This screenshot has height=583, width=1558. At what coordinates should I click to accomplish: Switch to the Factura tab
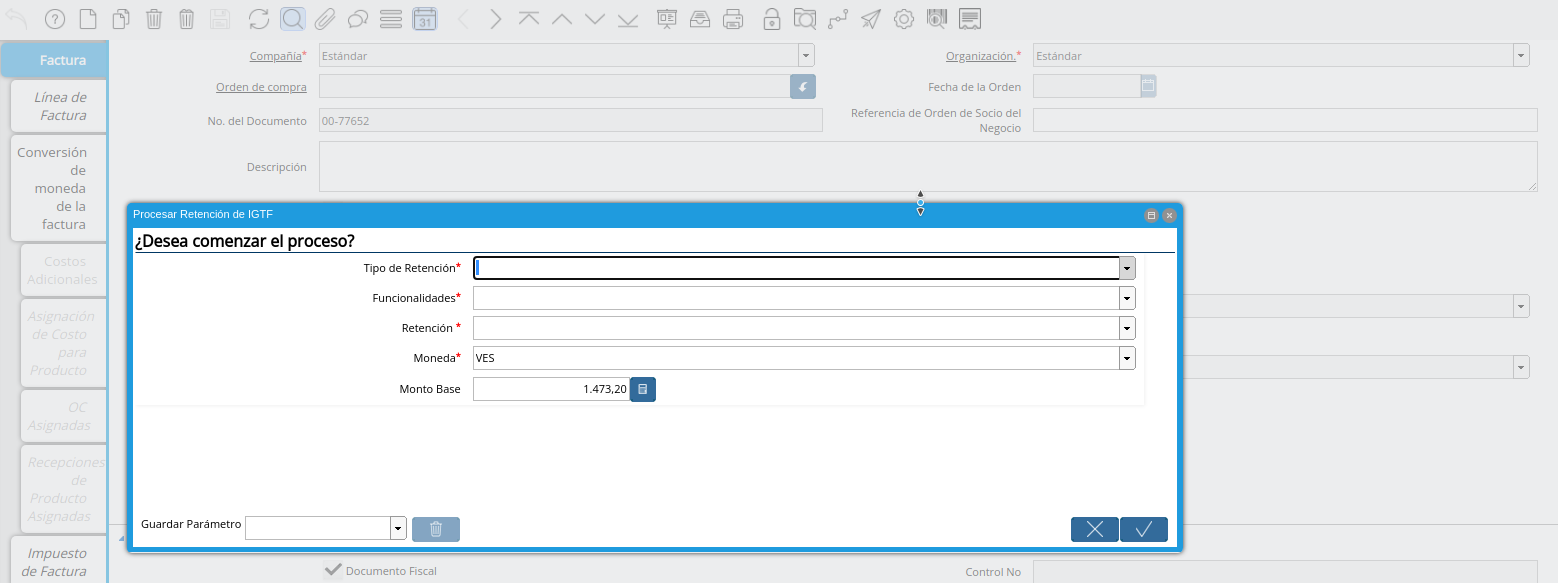point(55,60)
